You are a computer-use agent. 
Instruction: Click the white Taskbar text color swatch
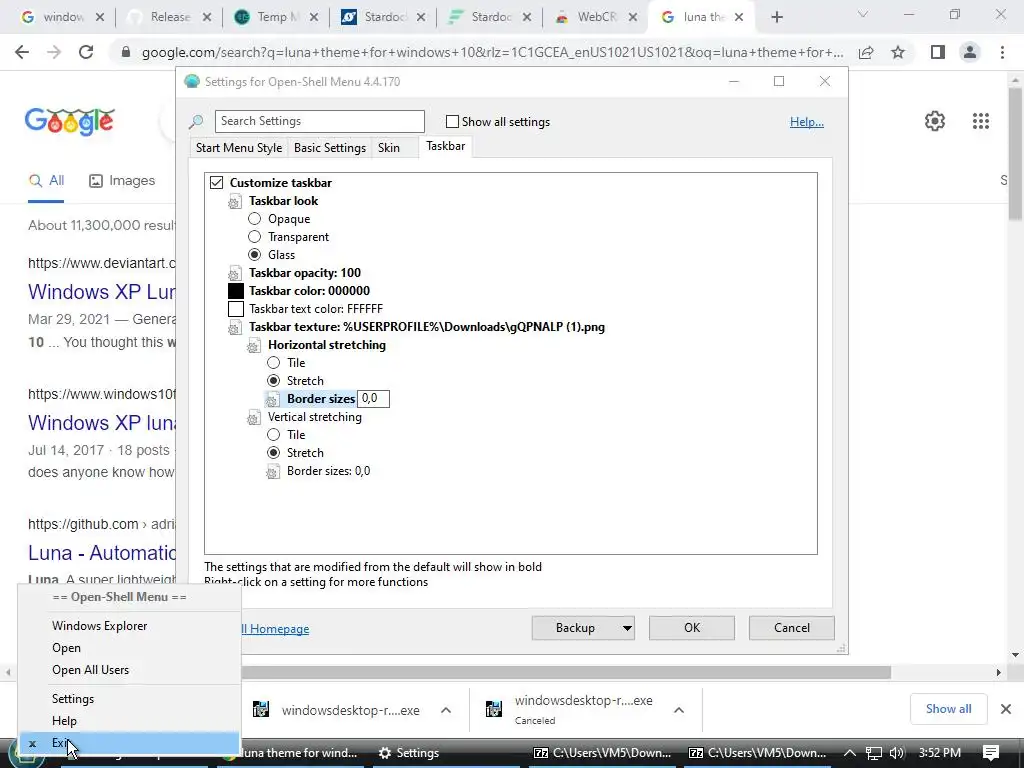[x=236, y=309]
